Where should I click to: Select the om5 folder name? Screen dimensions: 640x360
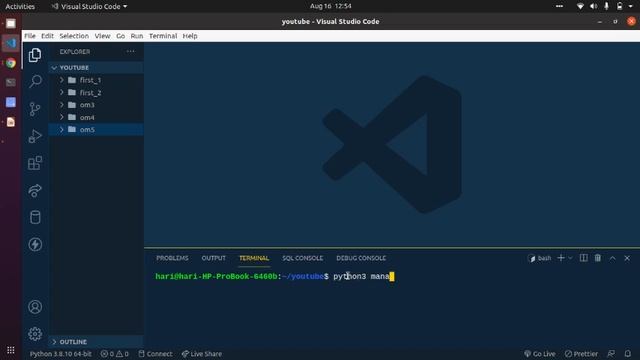tap(87, 129)
